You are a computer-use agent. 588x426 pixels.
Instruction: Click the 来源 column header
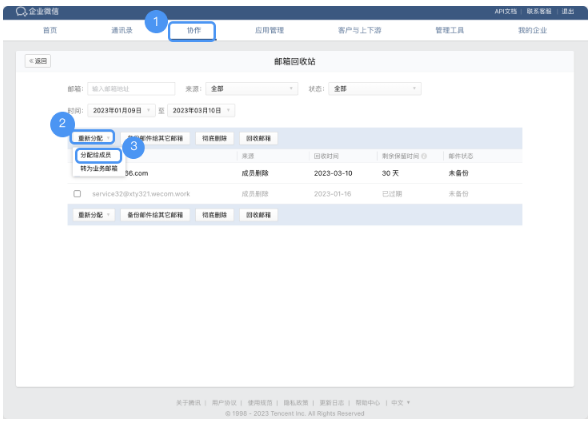248,156
